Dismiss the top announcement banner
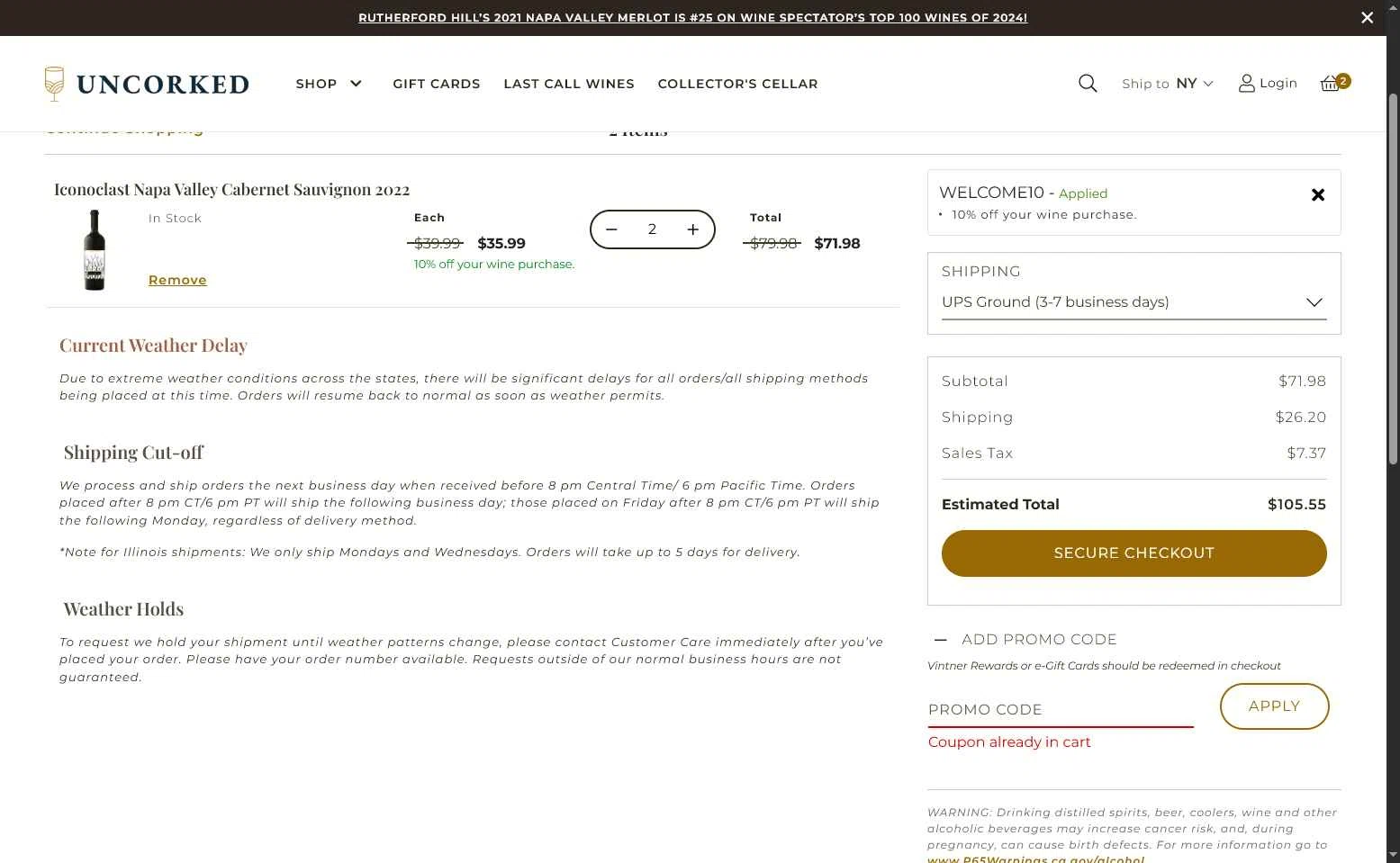This screenshot has height=863, width=1400. click(1367, 18)
